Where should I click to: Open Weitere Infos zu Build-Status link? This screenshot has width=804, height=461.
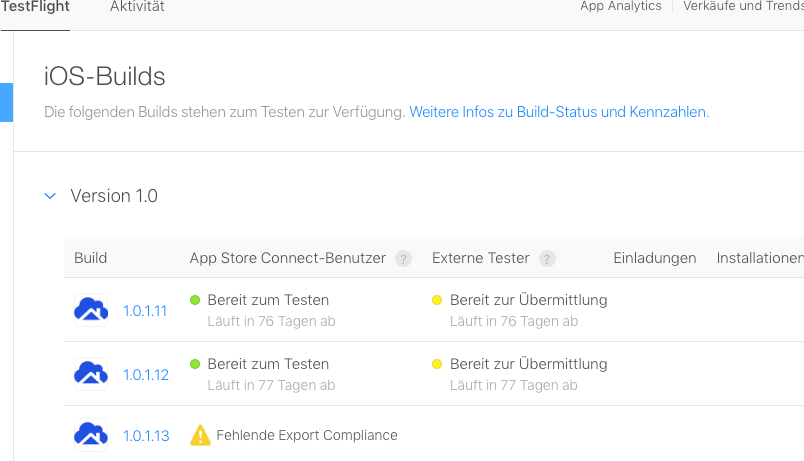click(x=558, y=112)
